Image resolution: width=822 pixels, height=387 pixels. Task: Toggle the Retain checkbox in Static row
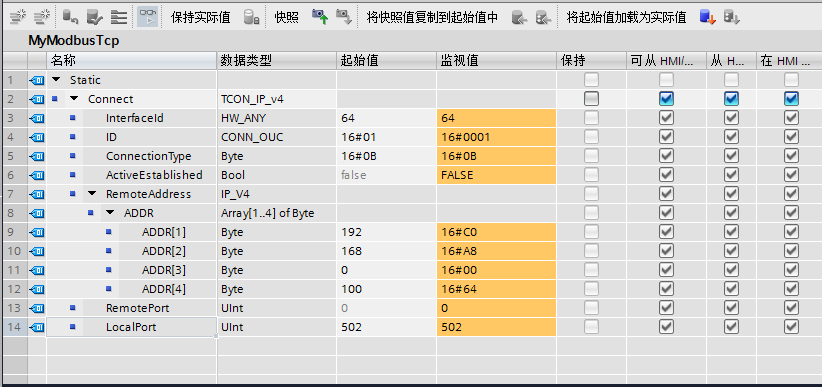591,80
